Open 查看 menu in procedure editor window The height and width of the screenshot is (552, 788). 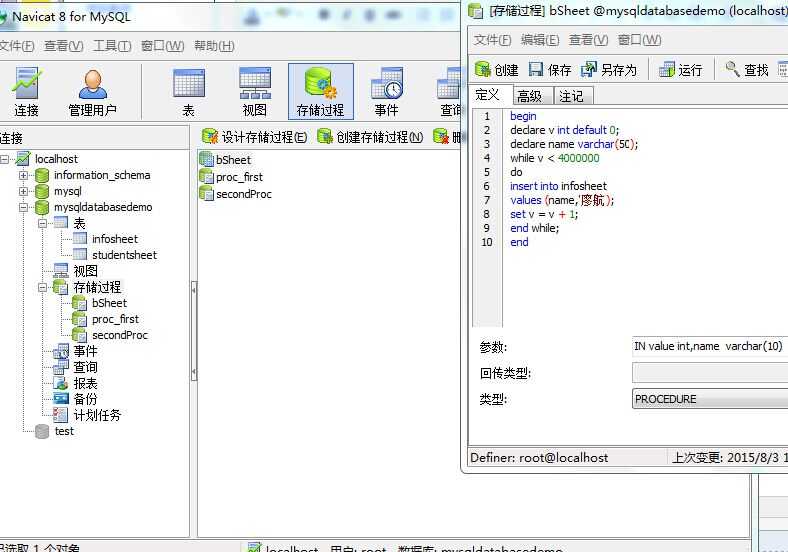(588, 40)
